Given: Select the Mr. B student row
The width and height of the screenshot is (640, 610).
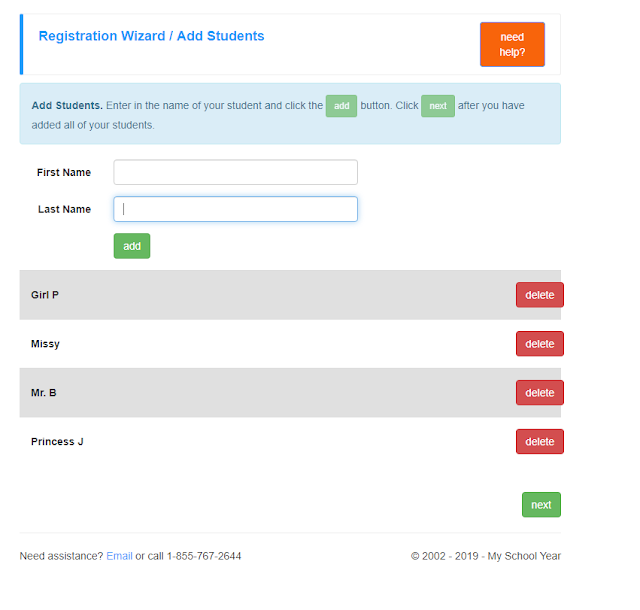Looking at the screenshot, I should [290, 393].
